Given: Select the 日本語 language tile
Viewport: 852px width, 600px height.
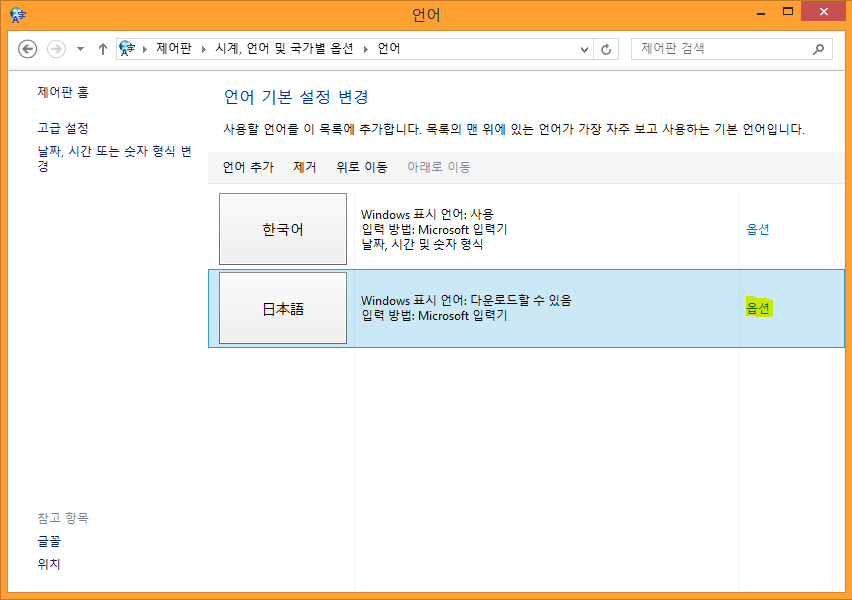Looking at the screenshot, I should (283, 308).
